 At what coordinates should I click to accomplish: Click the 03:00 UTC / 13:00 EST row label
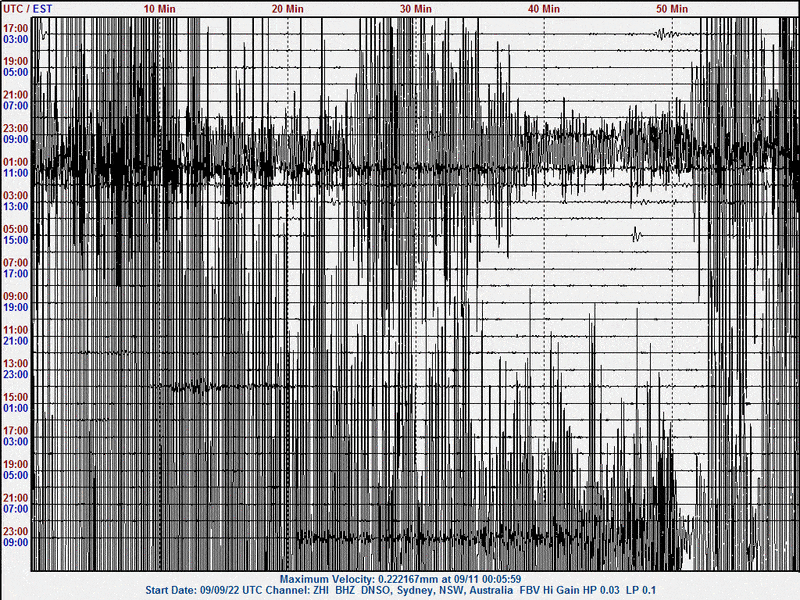coord(16,201)
